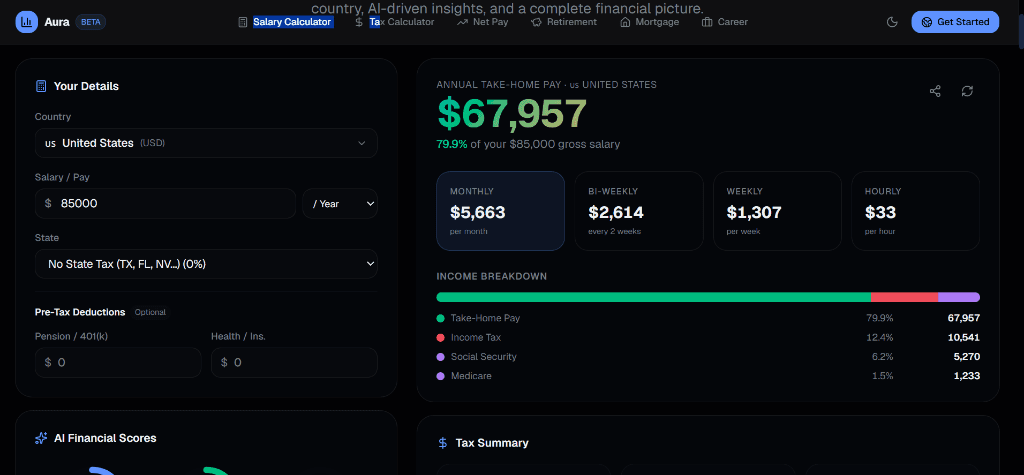
Task: Click the Get Started button
Action: tap(955, 22)
